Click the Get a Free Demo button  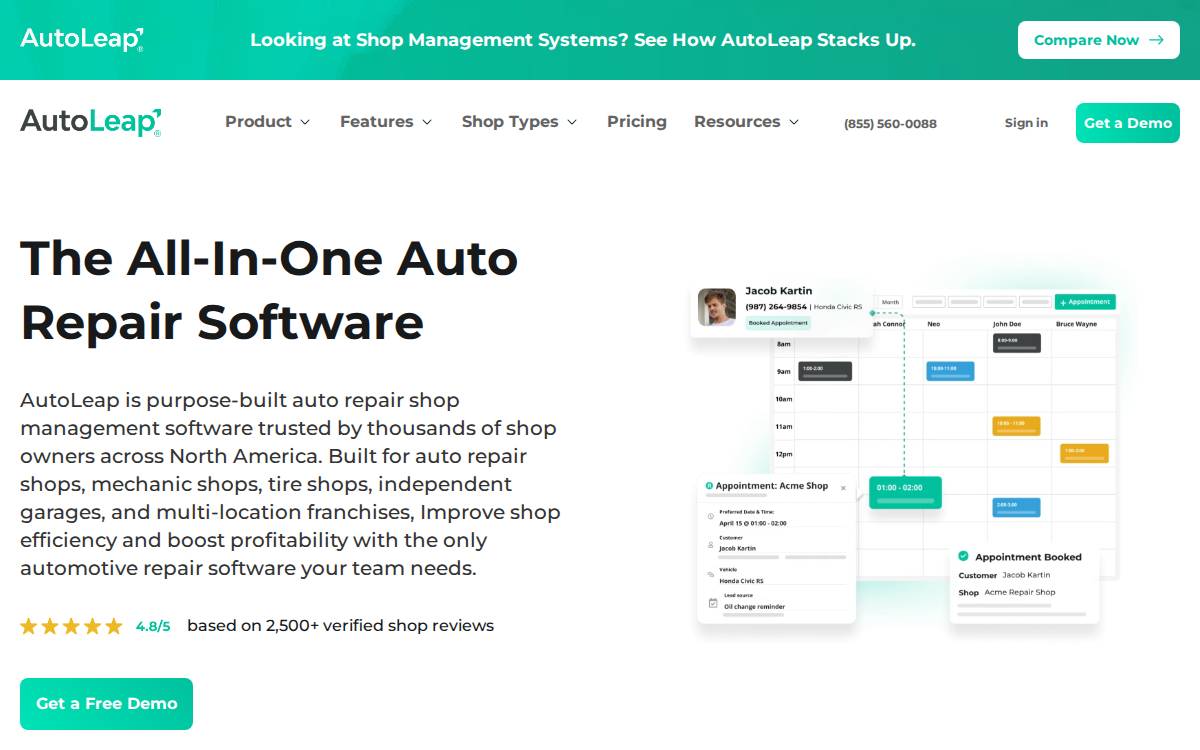tap(106, 704)
